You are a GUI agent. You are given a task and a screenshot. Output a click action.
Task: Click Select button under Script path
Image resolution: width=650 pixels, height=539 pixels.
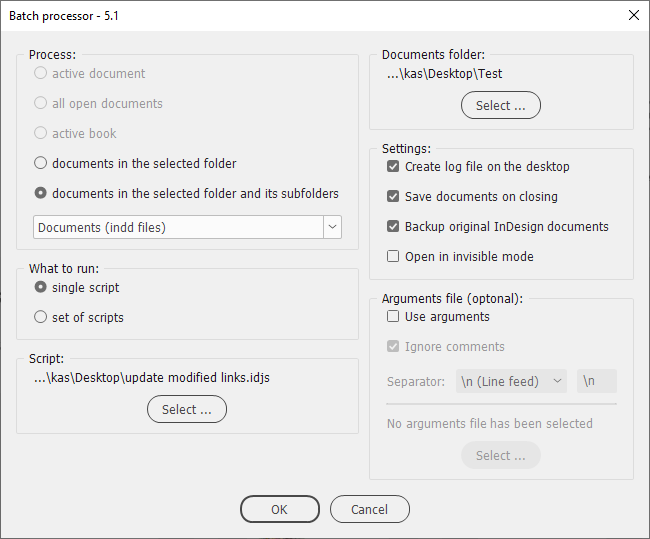click(x=187, y=409)
